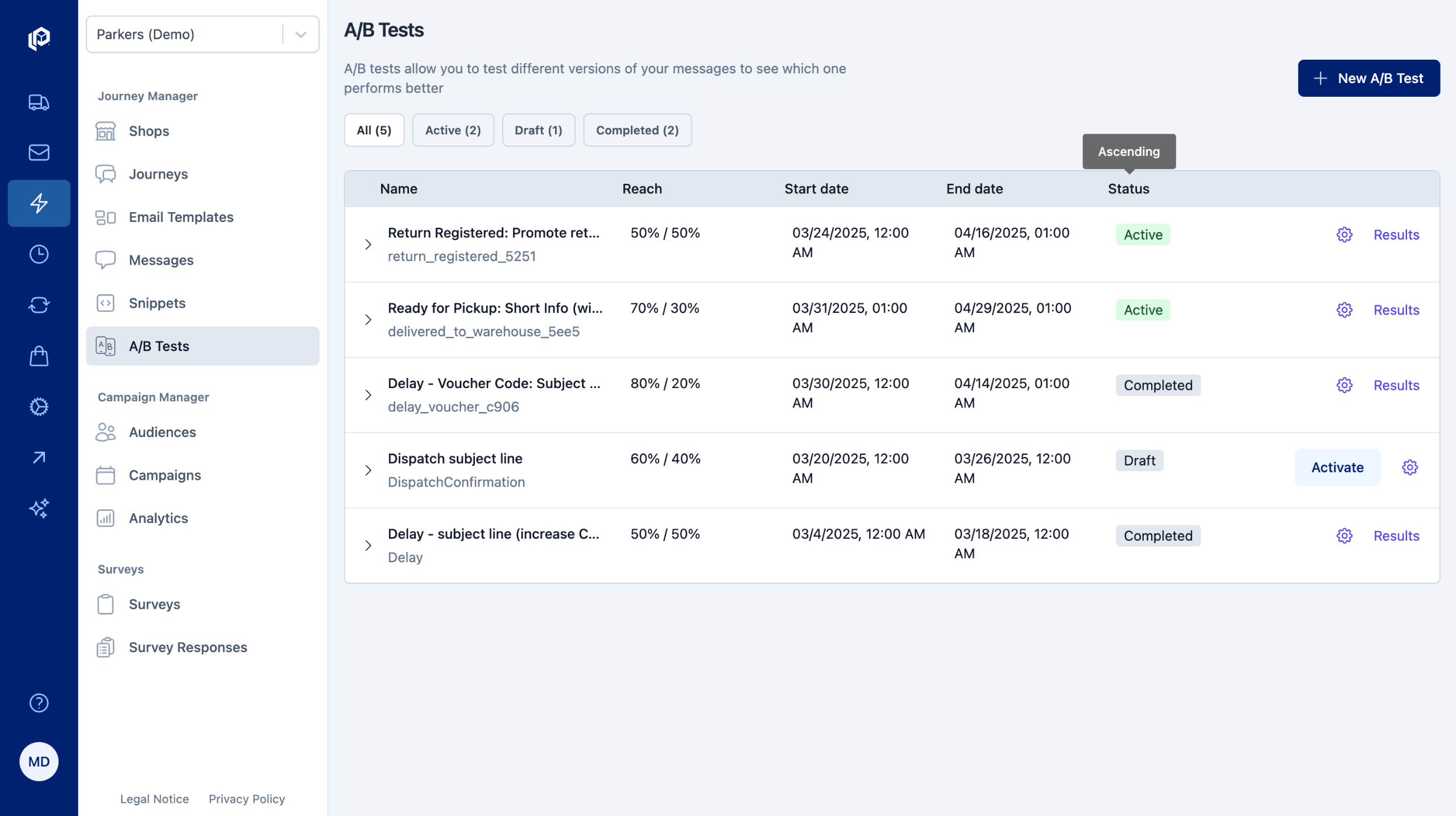Open the envelope icon in left rail

(39, 153)
